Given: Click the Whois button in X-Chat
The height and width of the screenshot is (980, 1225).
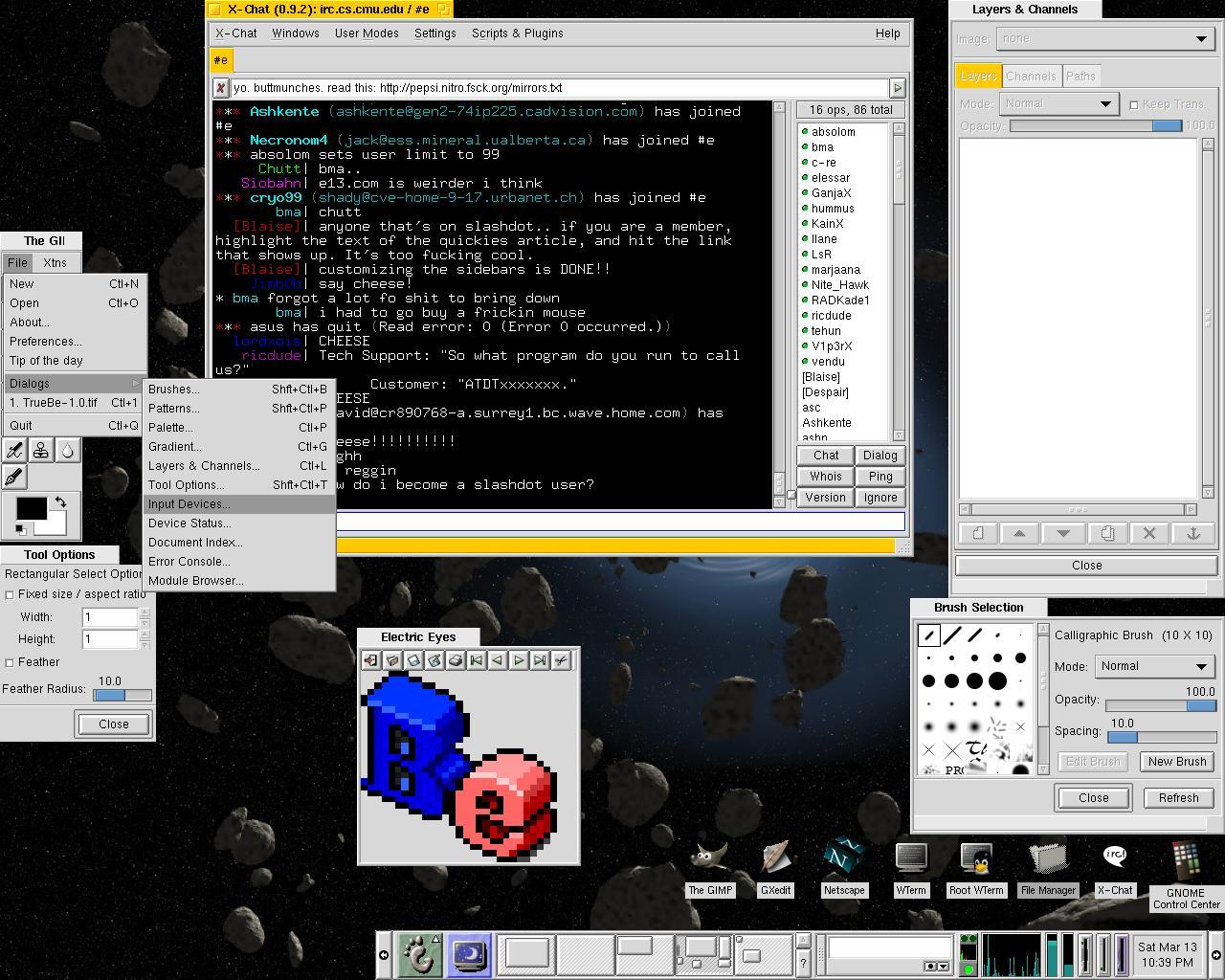Looking at the screenshot, I should pyautogui.click(x=826, y=477).
